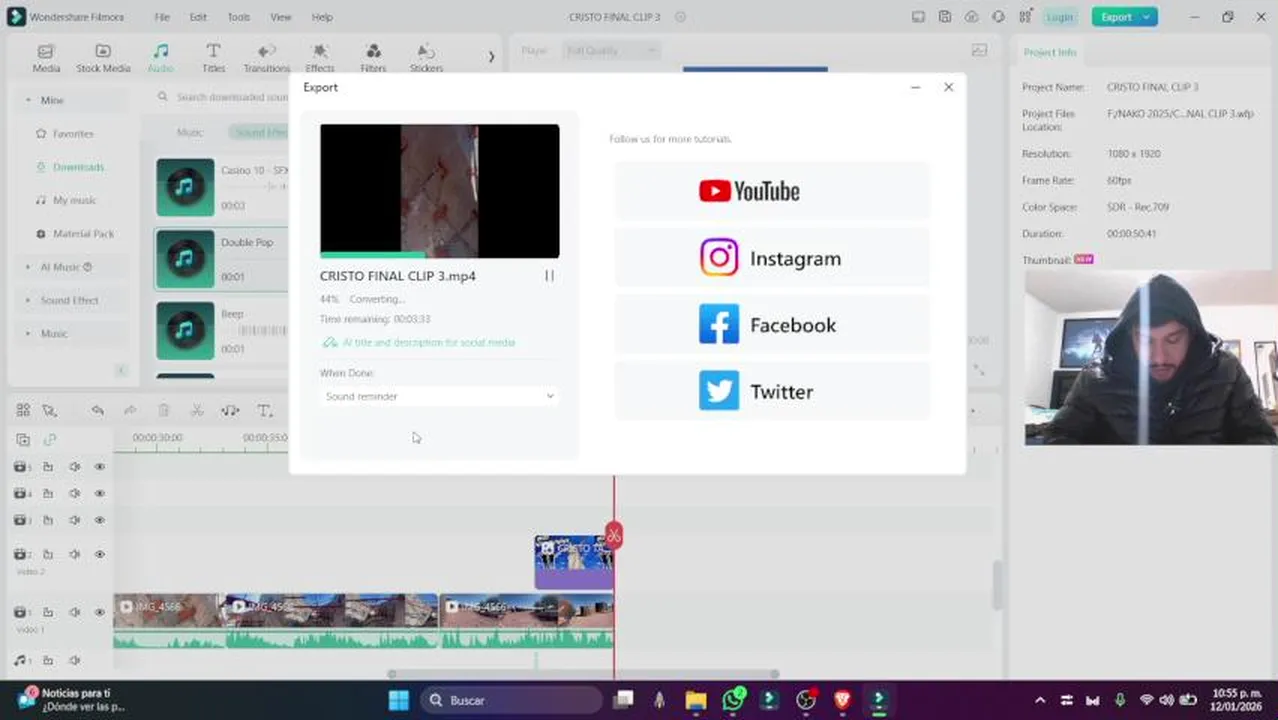
Task: Hide Video 2 track with eye icon
Action: click(x=100, y=554)
